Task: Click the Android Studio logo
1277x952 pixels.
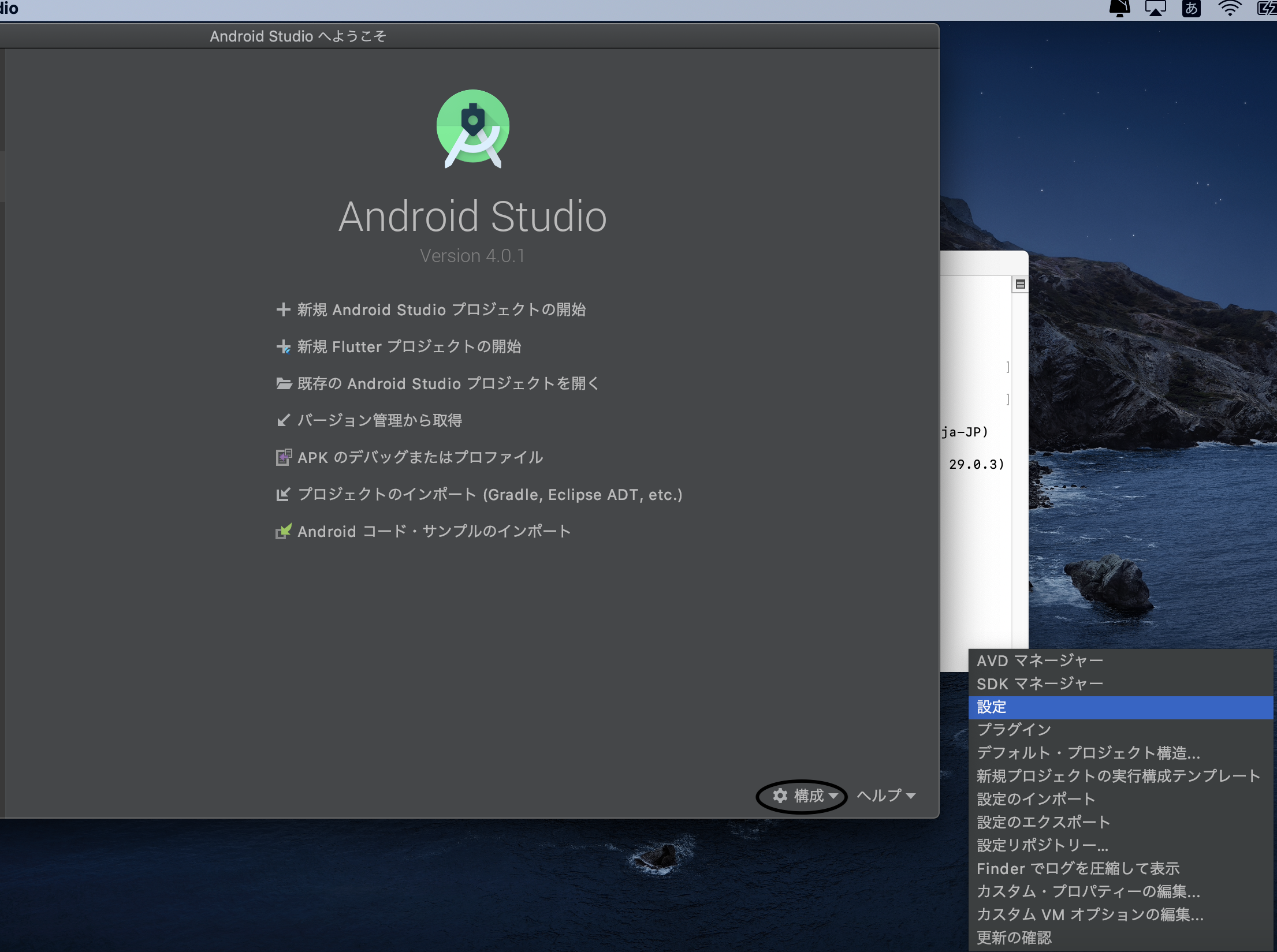Action: click(x=473, y=128)
